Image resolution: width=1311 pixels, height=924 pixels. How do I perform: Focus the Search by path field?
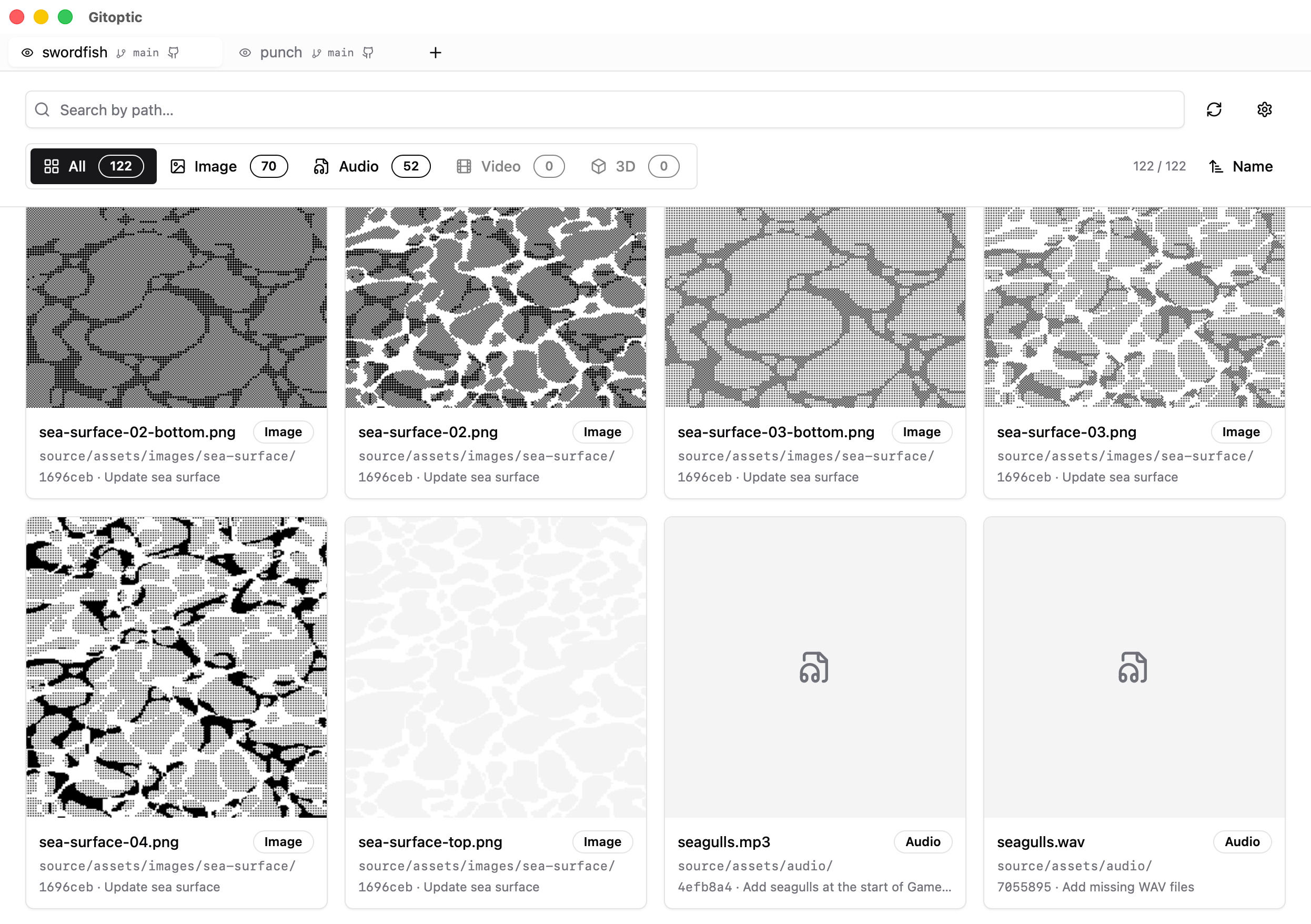(604, 109)
